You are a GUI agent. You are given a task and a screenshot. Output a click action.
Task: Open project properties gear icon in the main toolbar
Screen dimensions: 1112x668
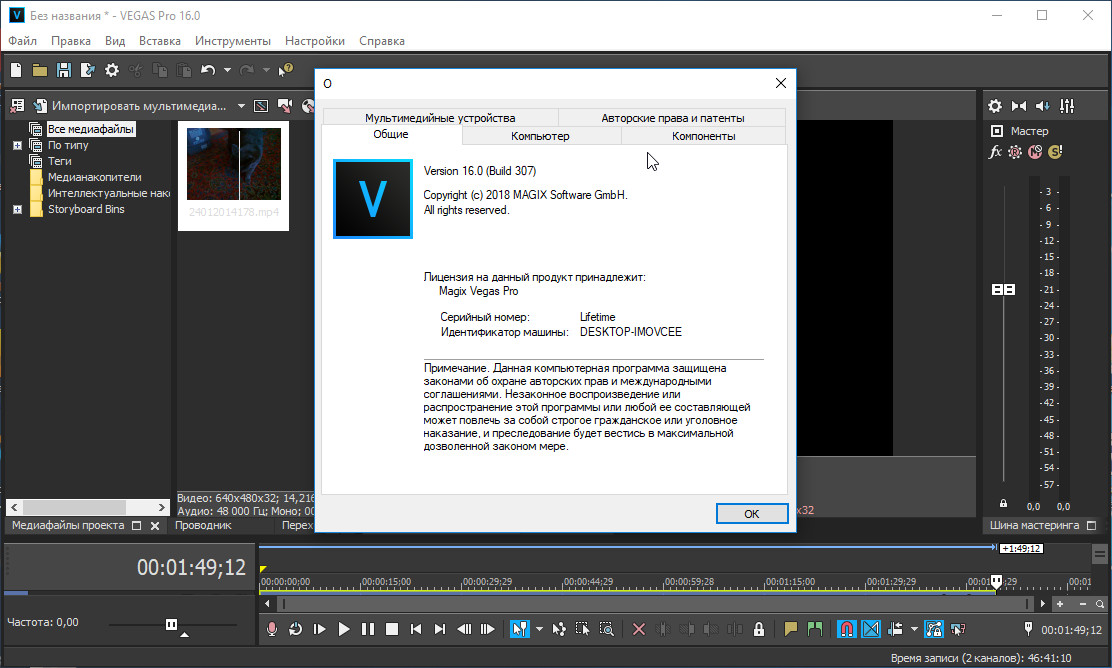pos(112,70)
